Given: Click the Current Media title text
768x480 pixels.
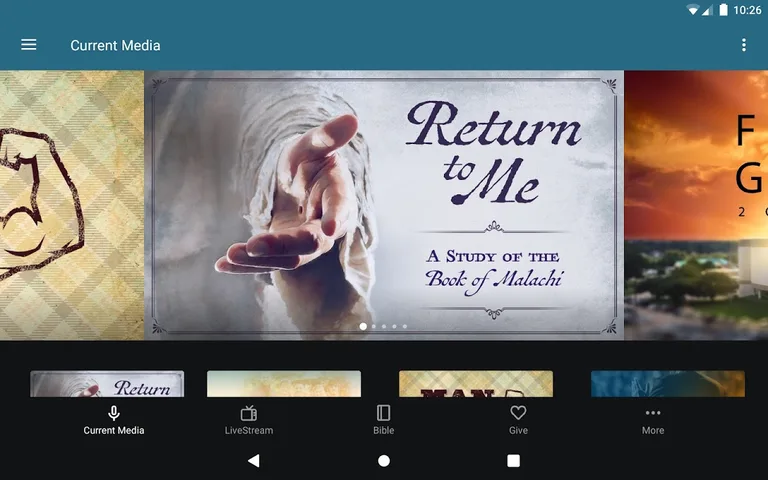Looking at the screenshot, I should pyautogui.click(x=115, y=46).
